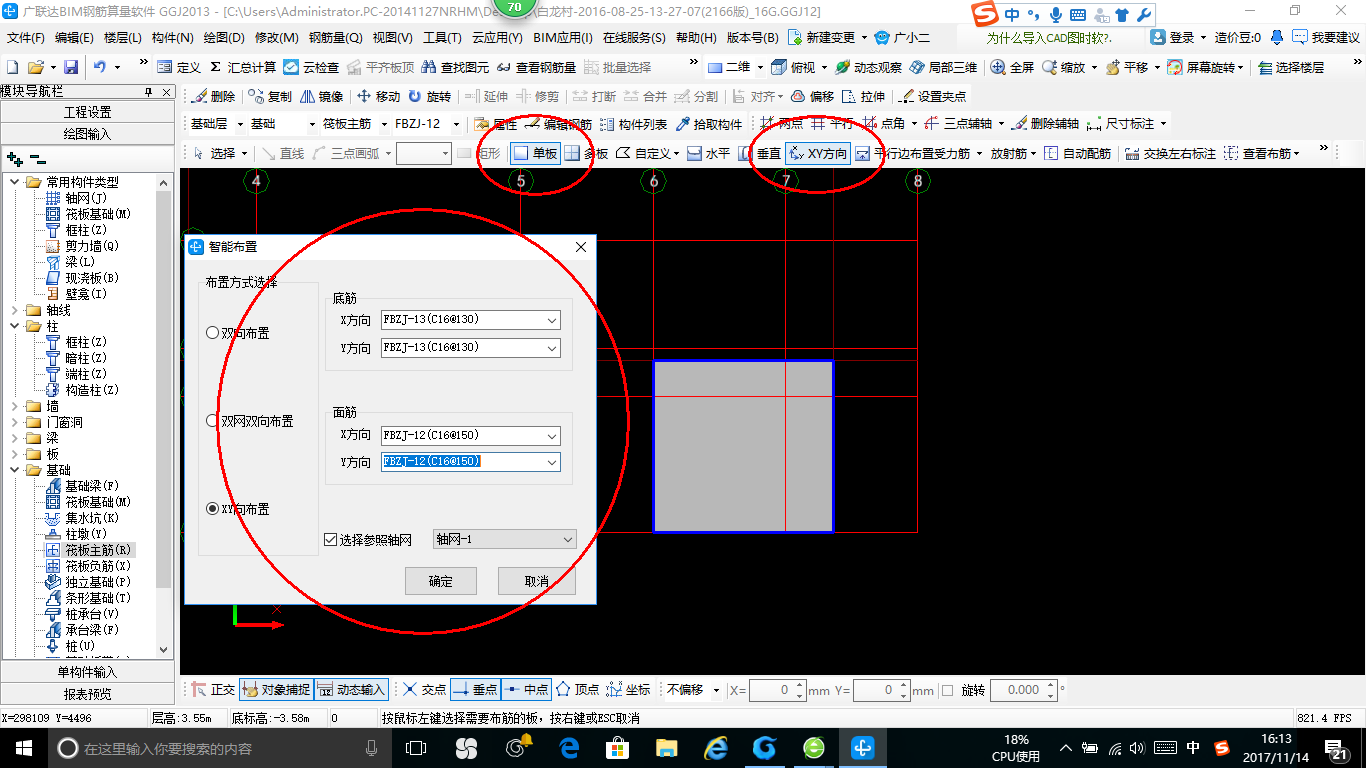Switch to 局部三维 partial 3D view
The image size is (1366, 768).
(943, 67)
